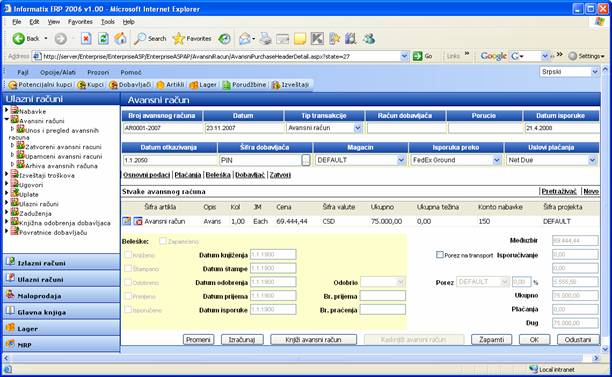Open the IE Search tool
This screenshot has height=377, width=612.
150,39
